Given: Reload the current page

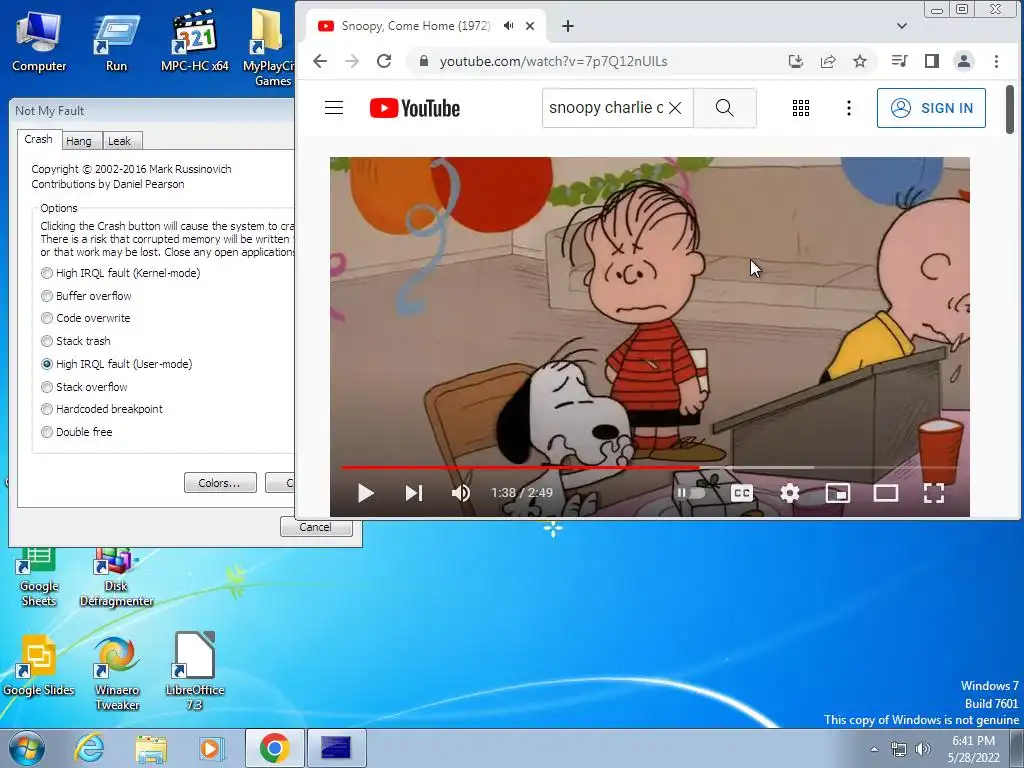Looking at the screenshot, I should [384, 61].
